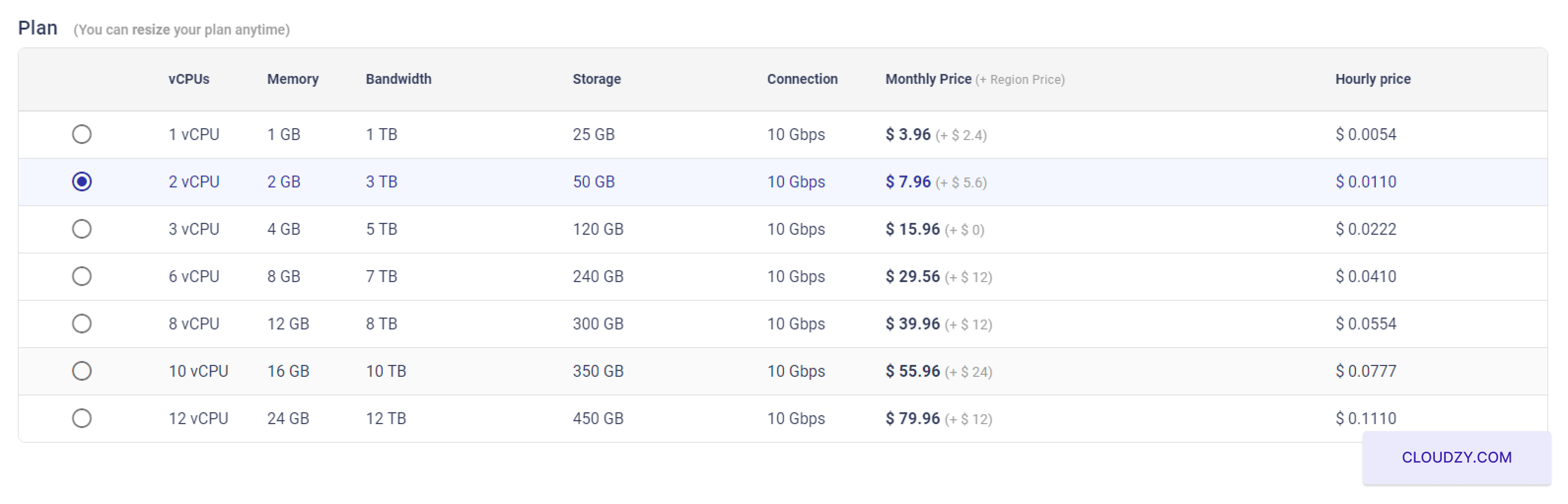Click the 6 vCPU label
Image resolution: width=1568 pixels, height=504 pixels.
[194, 276]
